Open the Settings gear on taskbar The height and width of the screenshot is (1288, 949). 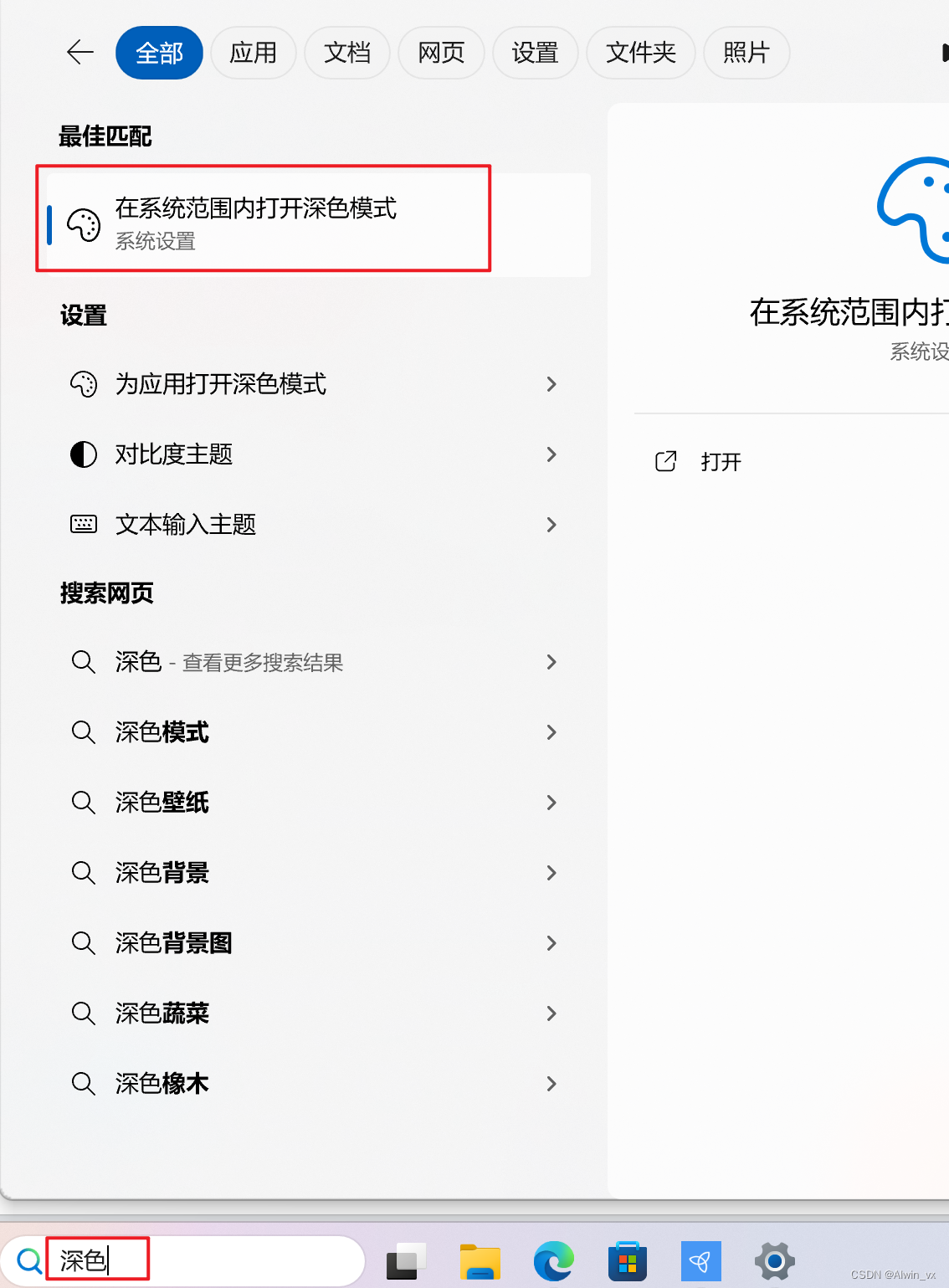pos(774,1261)
